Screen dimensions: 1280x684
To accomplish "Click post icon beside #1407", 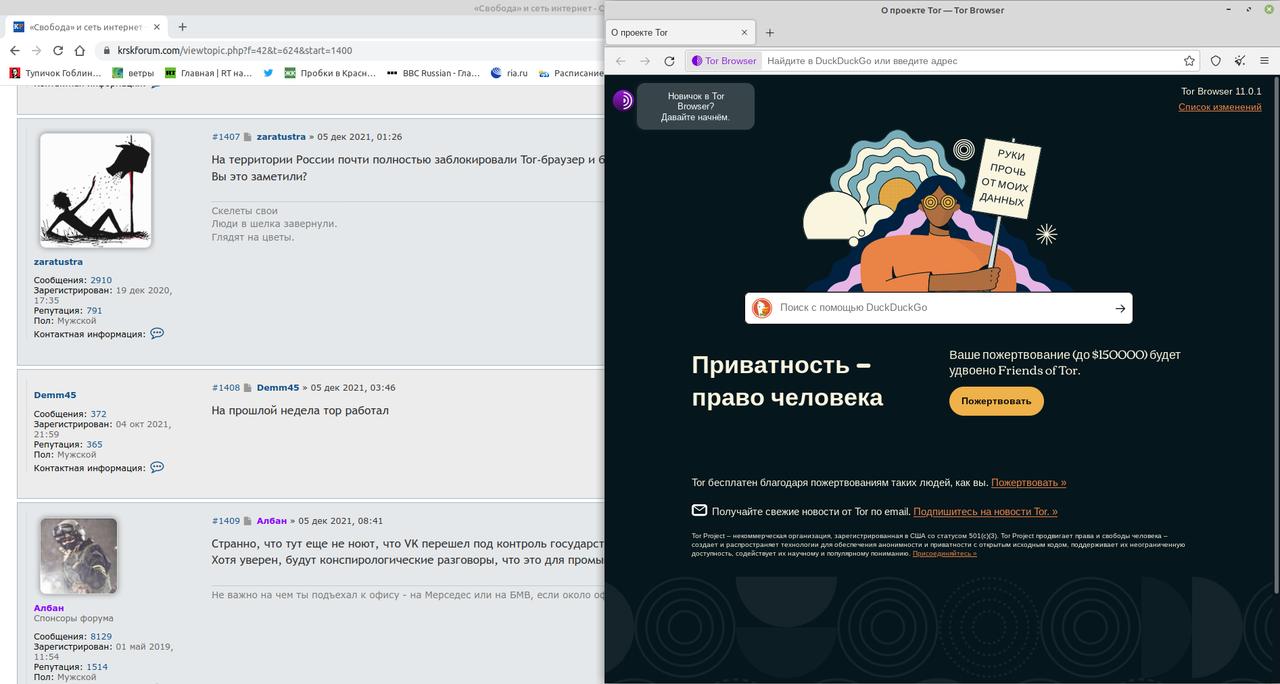I will (248, 136).
